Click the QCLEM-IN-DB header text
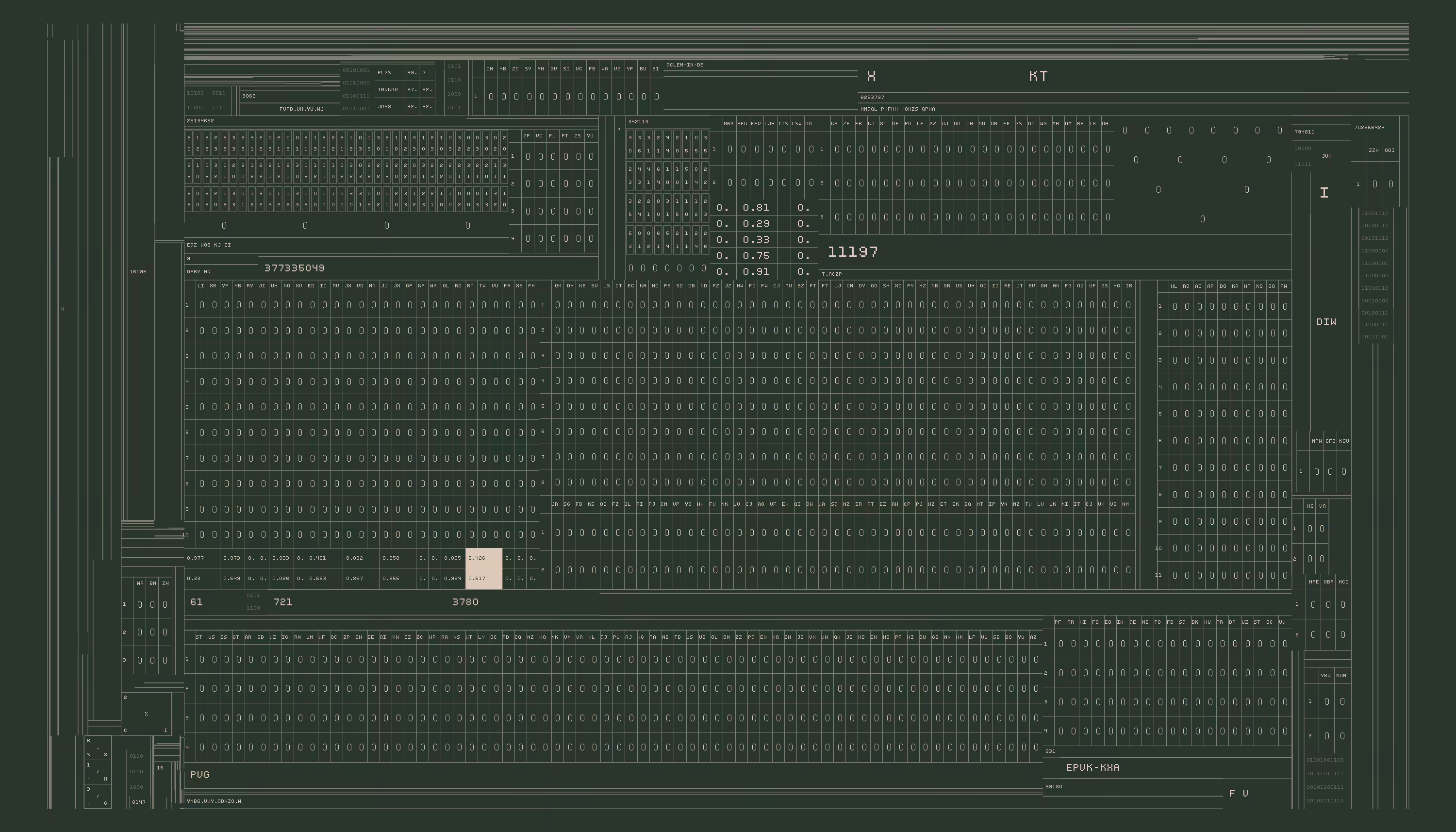Viewport: 1456px width, 832px height. click(x=685, y=65)
